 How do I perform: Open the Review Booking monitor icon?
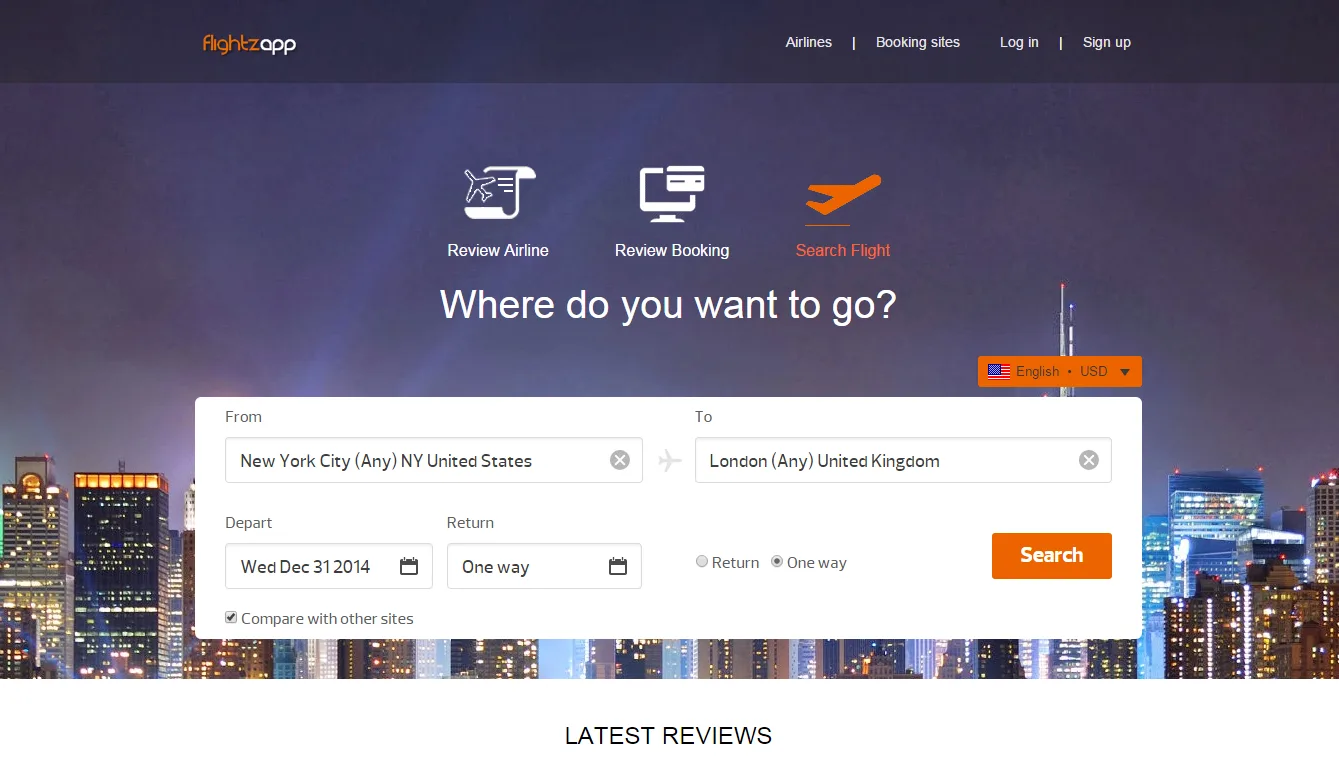(672, 193)
